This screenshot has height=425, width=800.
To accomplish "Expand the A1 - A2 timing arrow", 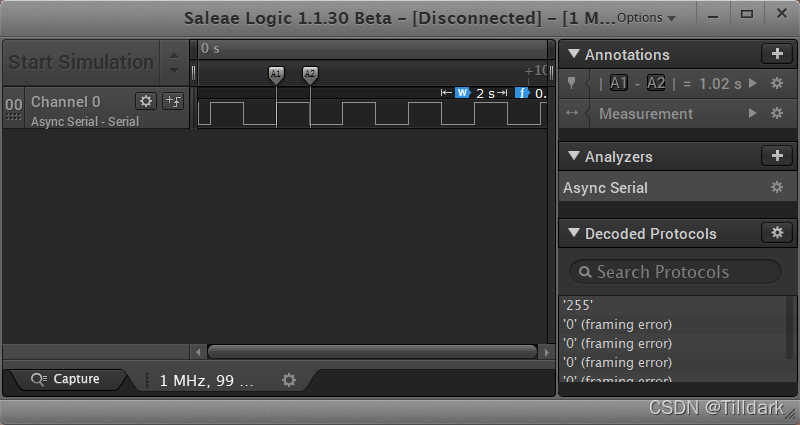I will click(x=753, y=83).
